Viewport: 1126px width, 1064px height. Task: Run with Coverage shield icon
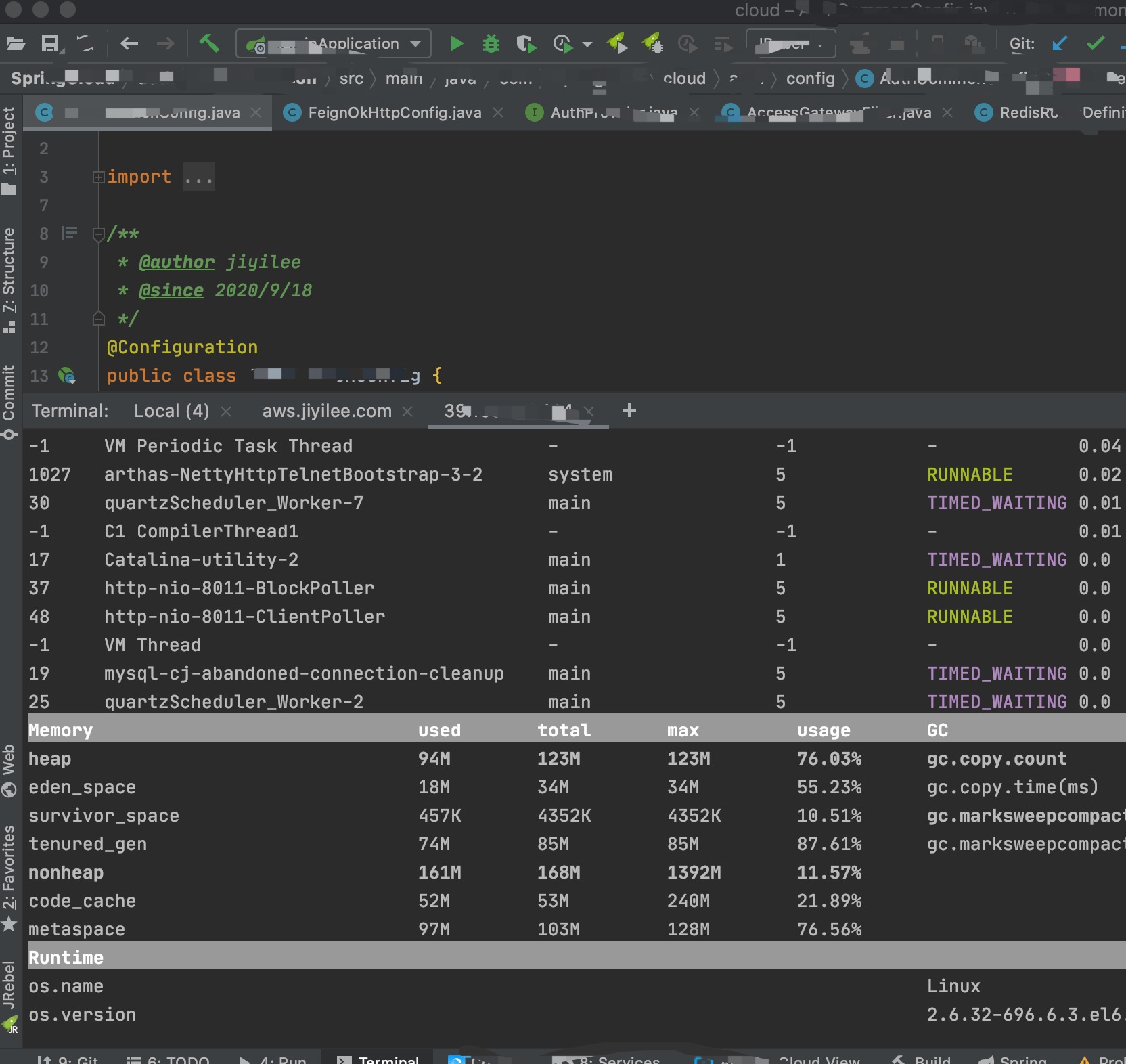tap(525, 44)
